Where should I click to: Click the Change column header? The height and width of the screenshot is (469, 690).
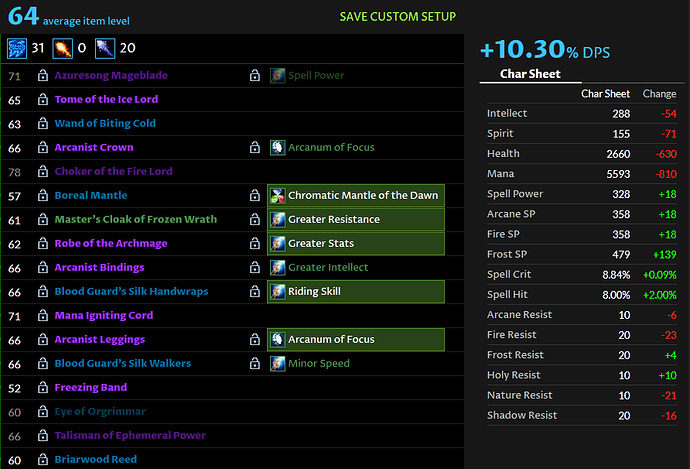659,94
